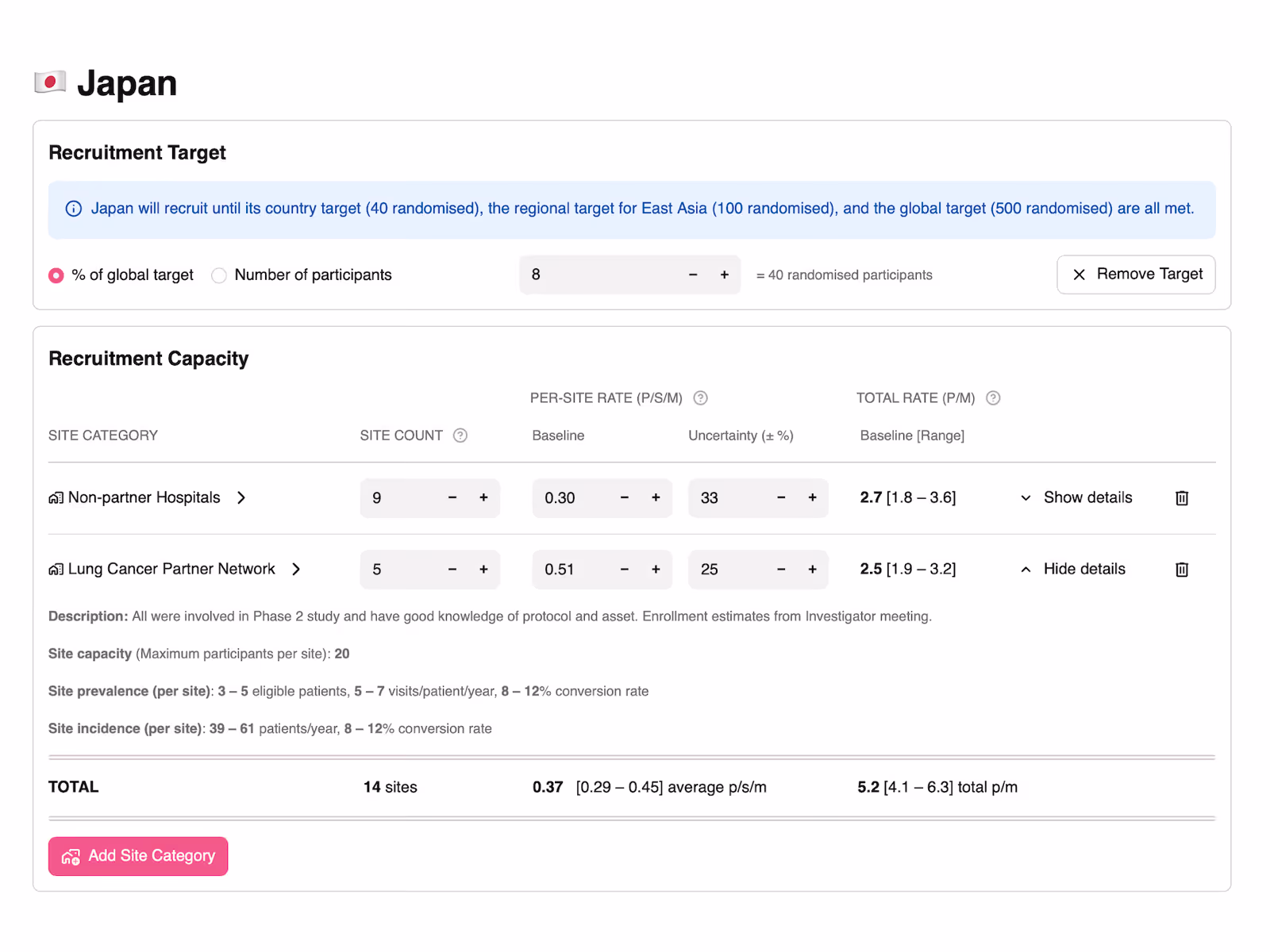Open the Per-Site Rate help tooltip

700,397
